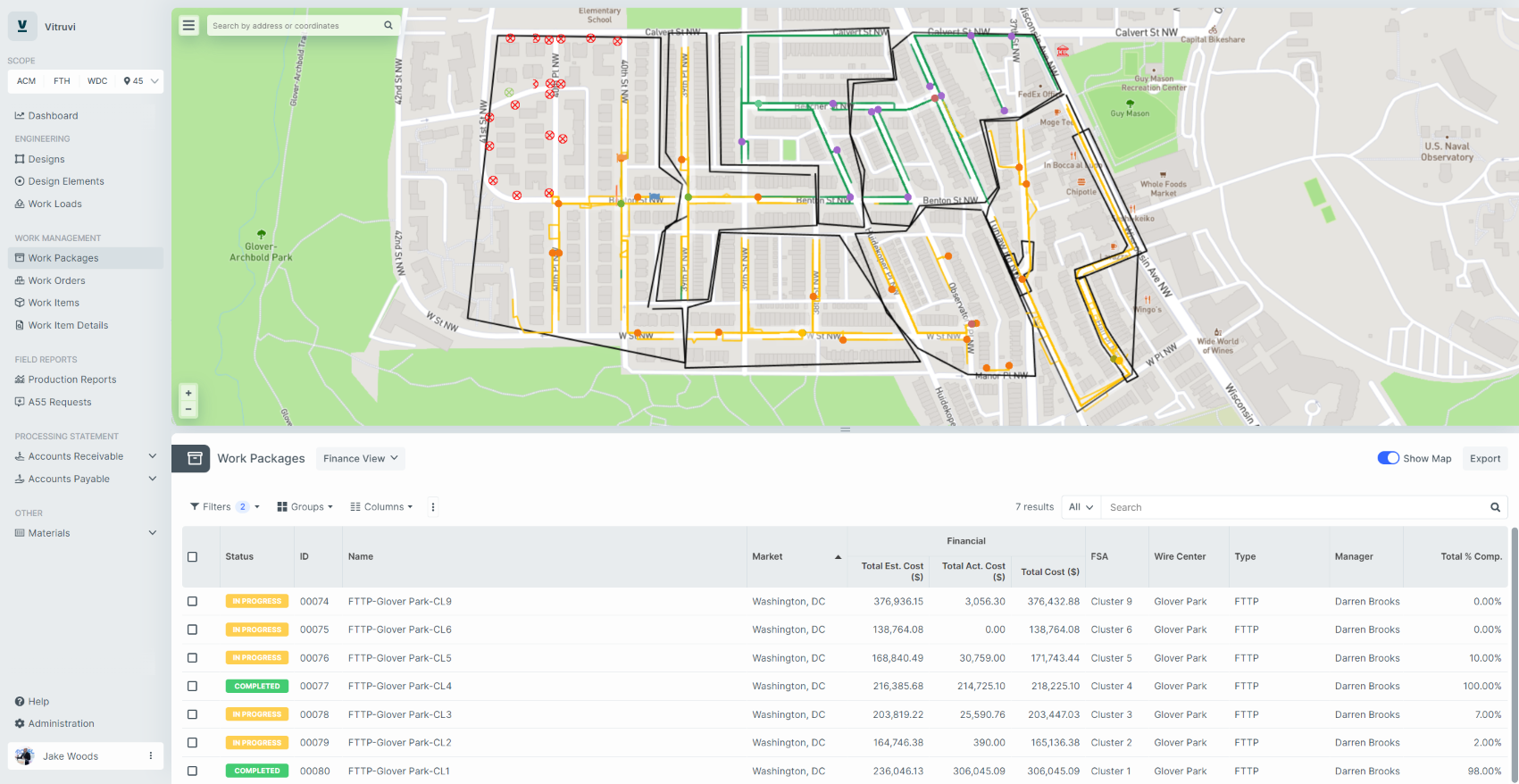Zoom in on the map
The image size is (1519, 784).
point(188,393)
